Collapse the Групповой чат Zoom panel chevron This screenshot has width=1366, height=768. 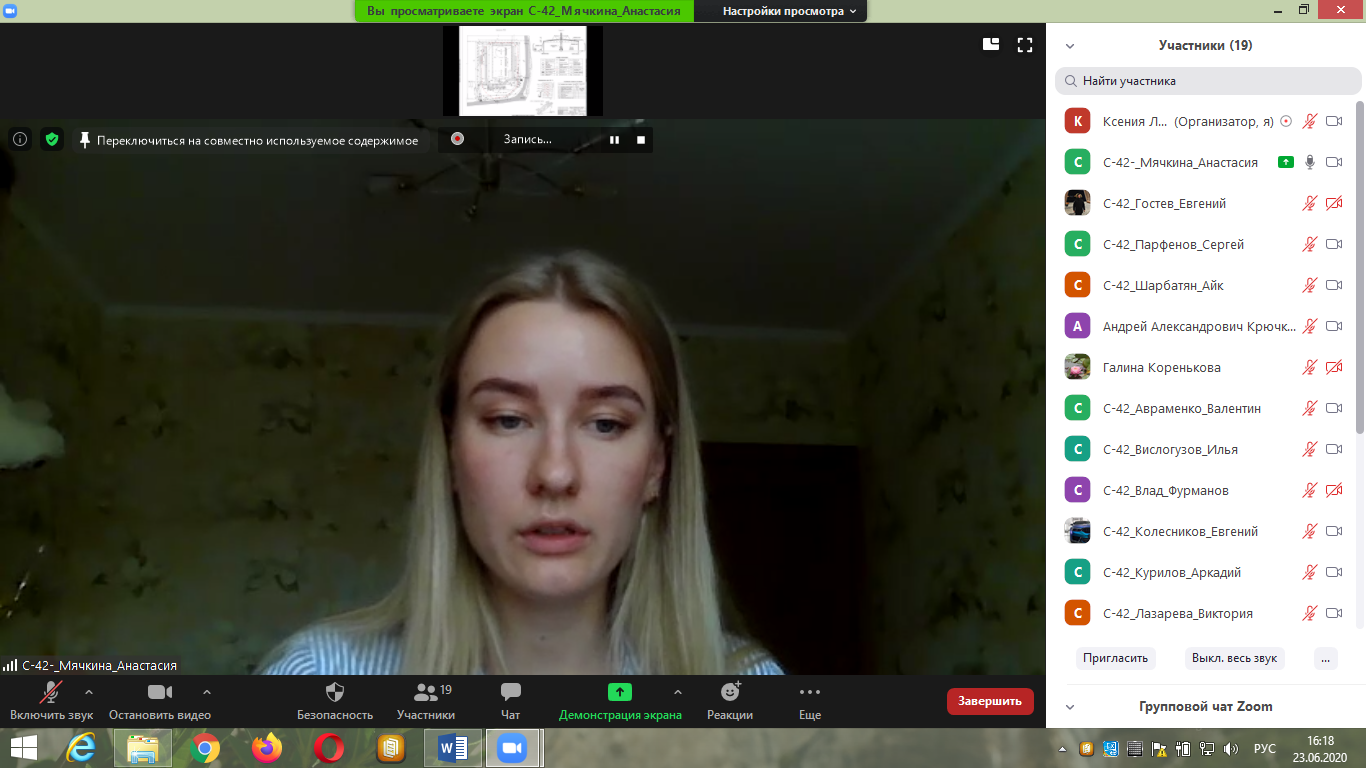coord(1070,707)
